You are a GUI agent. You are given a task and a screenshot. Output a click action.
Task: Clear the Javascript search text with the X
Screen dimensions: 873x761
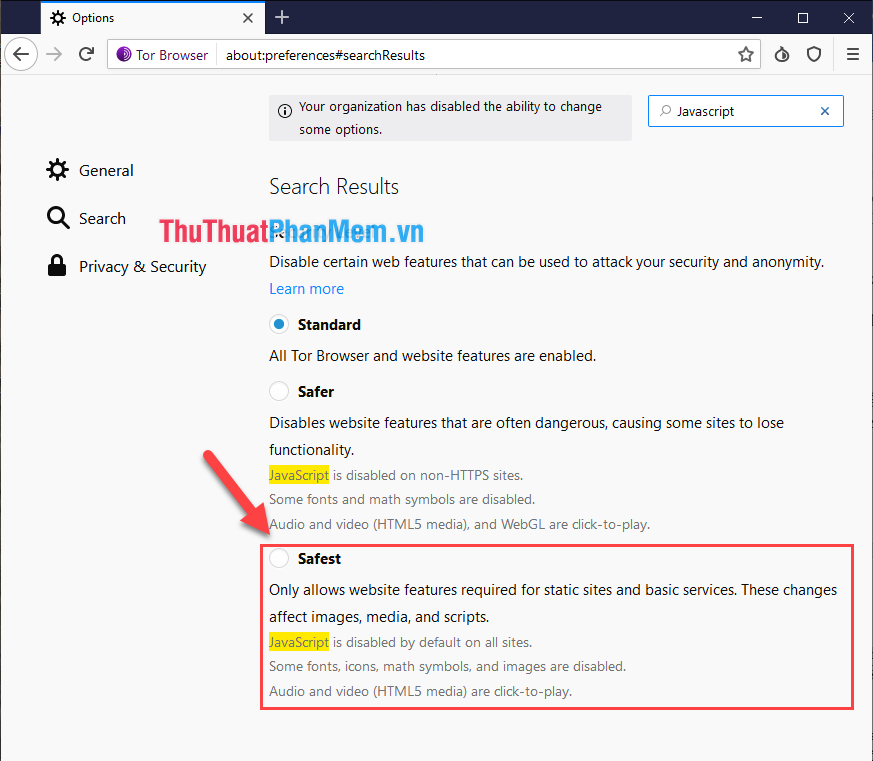pyautogui.click(x=824, y=111)
